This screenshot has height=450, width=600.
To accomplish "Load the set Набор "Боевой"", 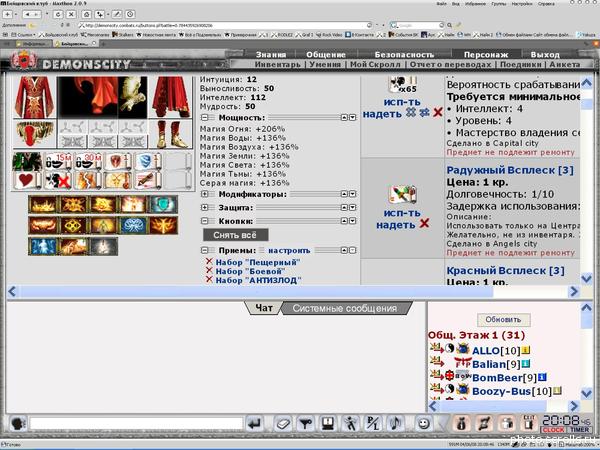I will [x=251, y=271].
